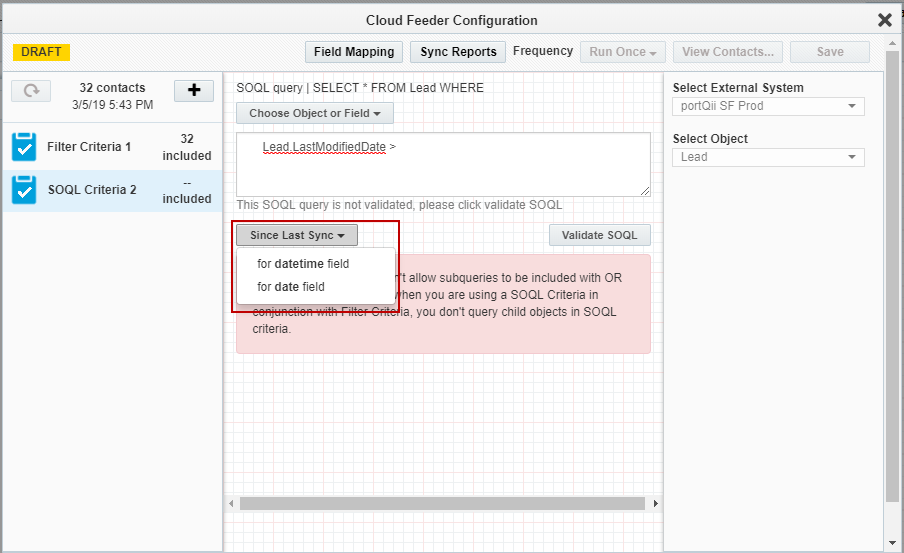Screen dimensions: 904x553
Task: Click the Validate SOQL button
Action: [x=599, y=236]
